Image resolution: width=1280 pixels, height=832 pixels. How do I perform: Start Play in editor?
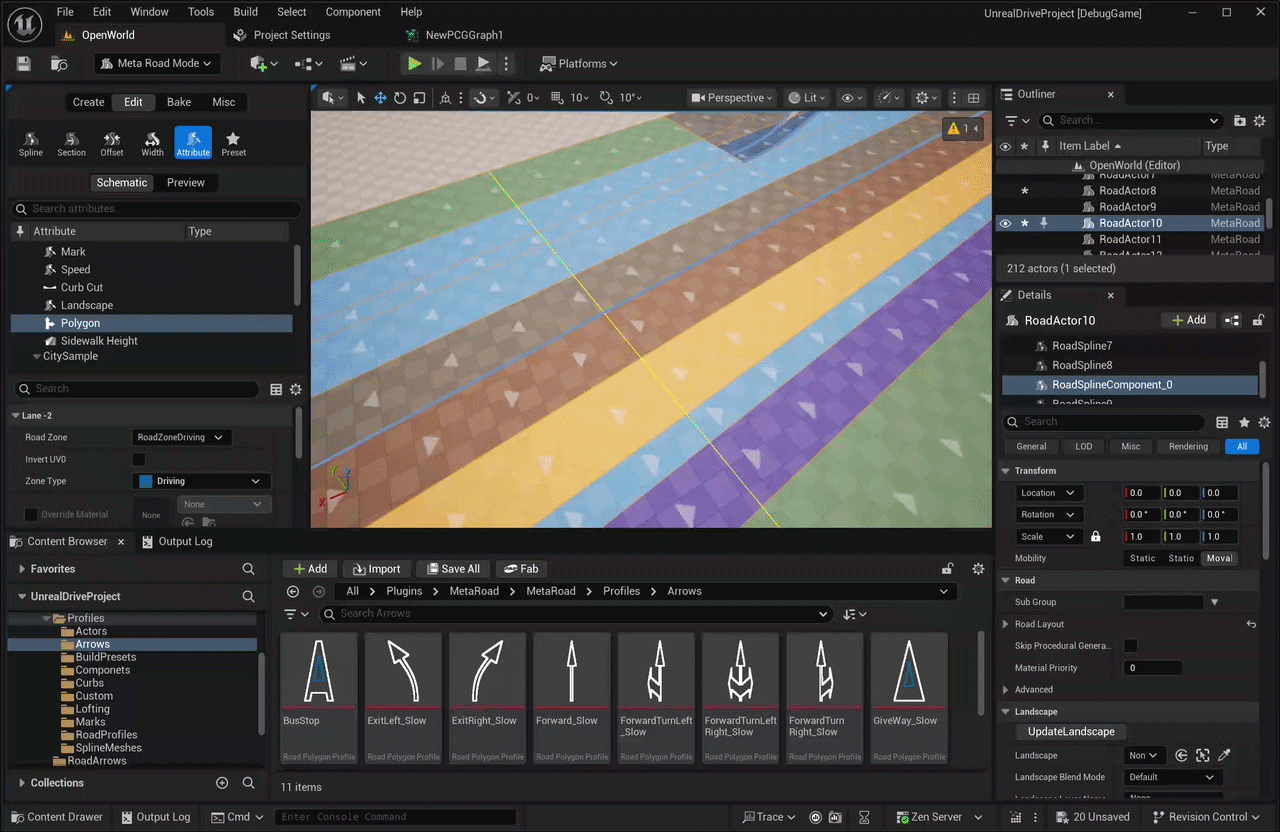click(x=414, y=63)
